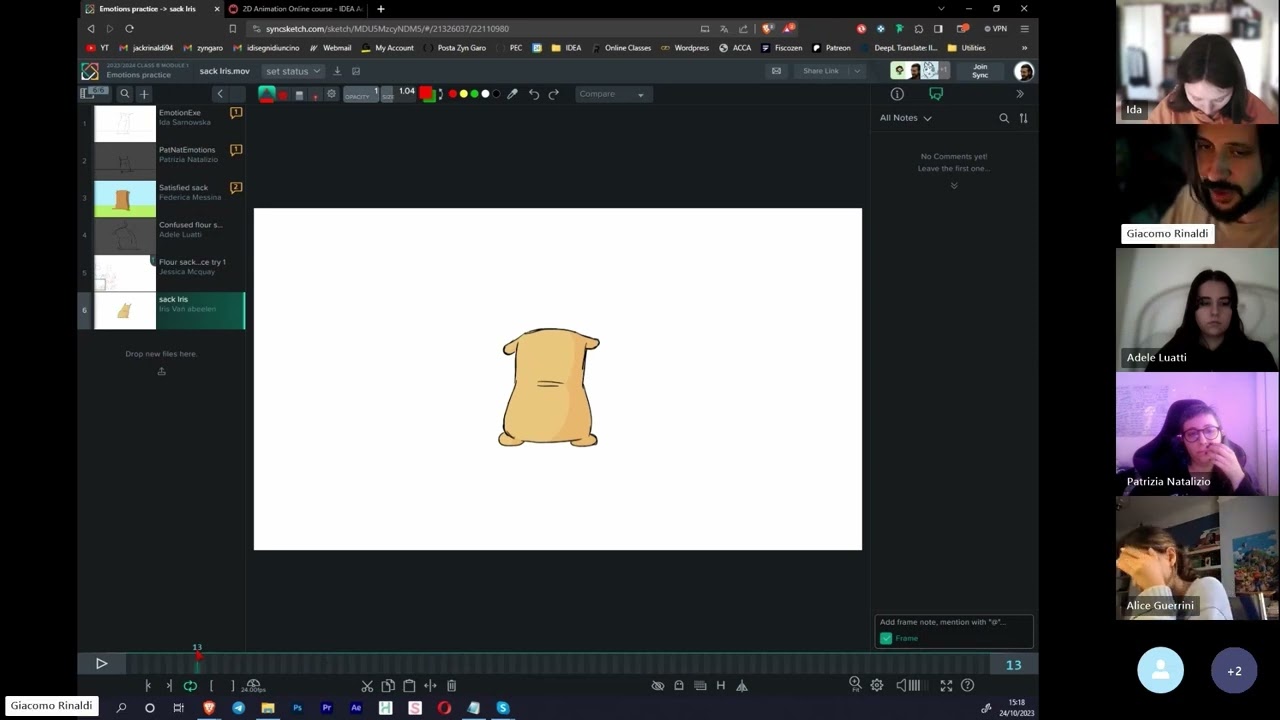The image size is (1280, 720).
Task: Pick the yellow color swatch
Action: [463, 94]
